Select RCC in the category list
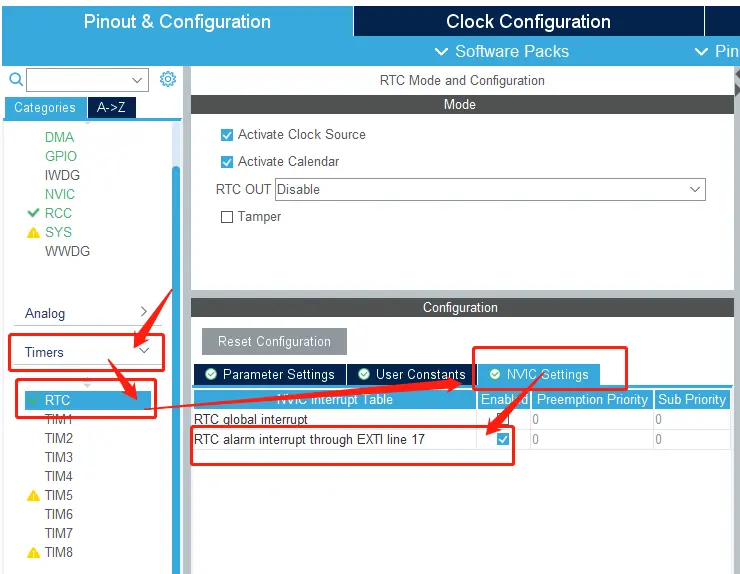The image size is (740, 574). (58, 213)
